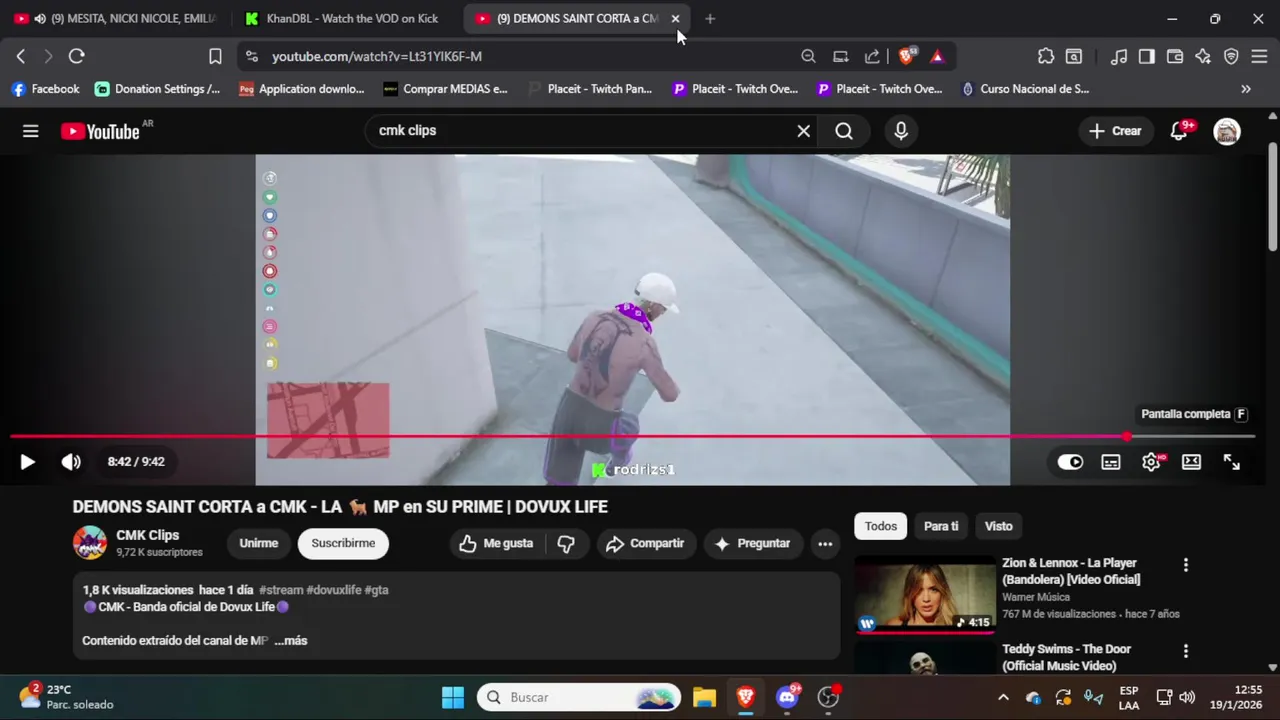
Task: Open File Explorer from taskbar
Action: 705,697
